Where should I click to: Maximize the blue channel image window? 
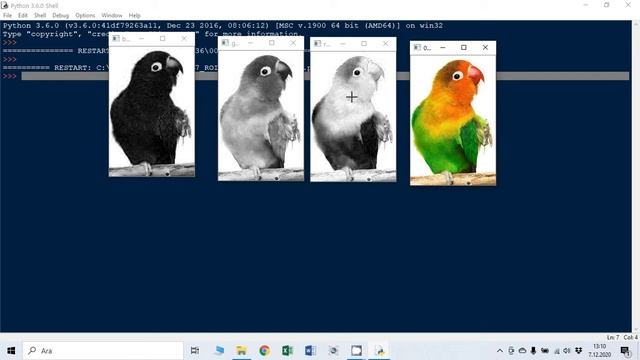(x=162, y=39)
